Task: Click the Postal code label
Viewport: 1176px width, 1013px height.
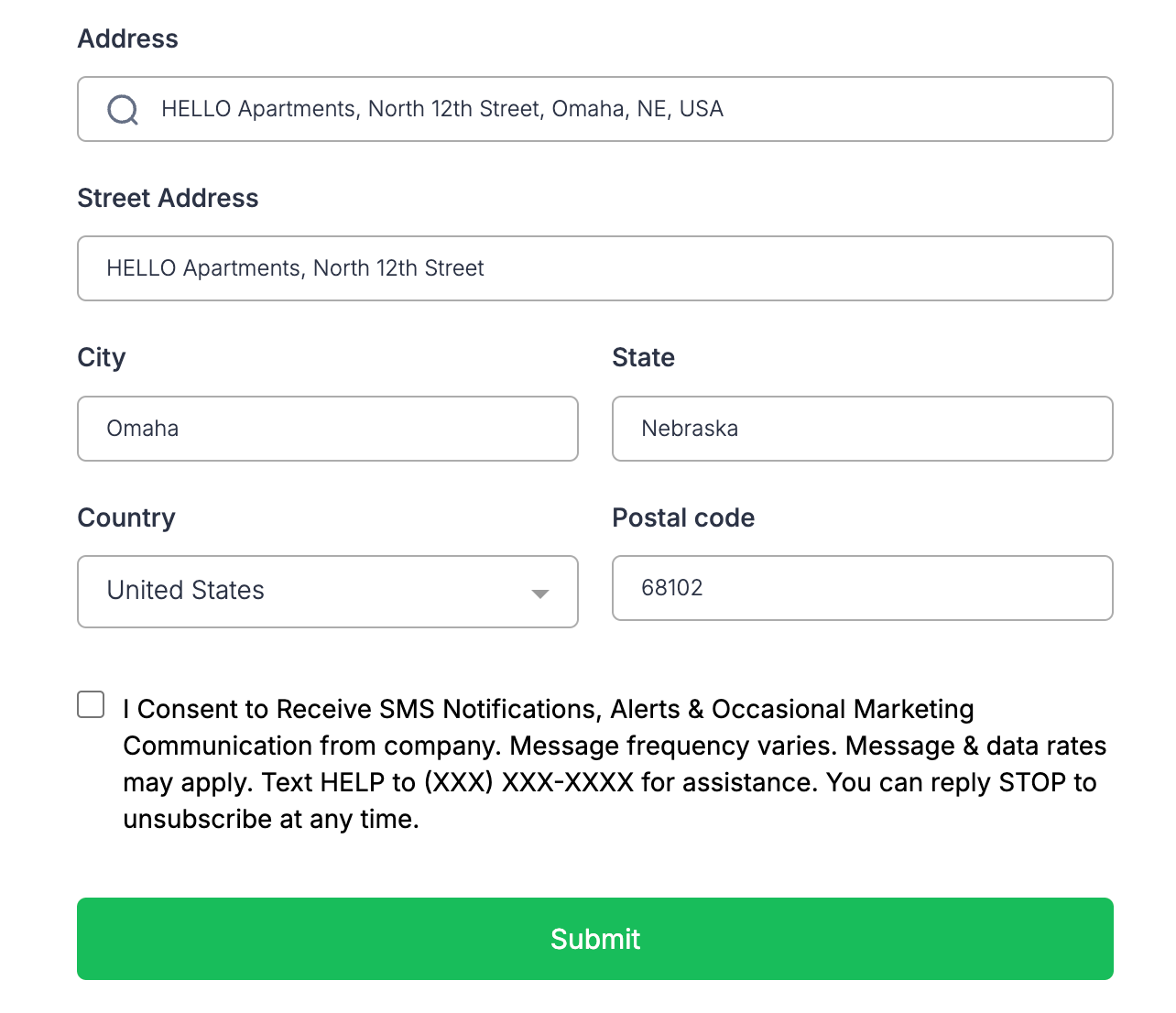Action: [683, 517]
